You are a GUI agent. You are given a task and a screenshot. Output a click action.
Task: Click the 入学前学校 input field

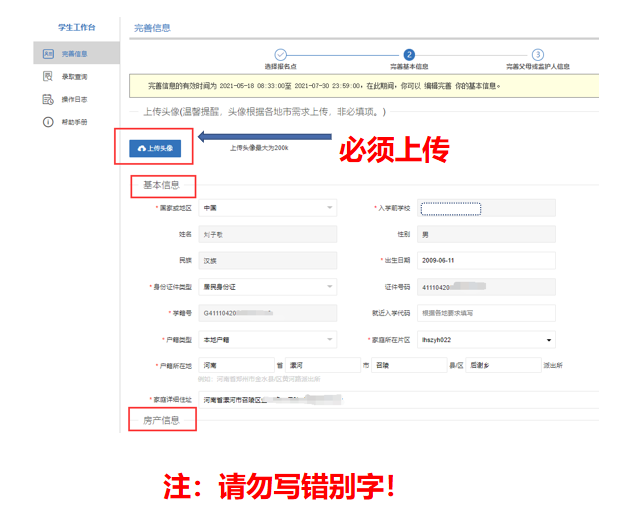[x=486, y=208]
